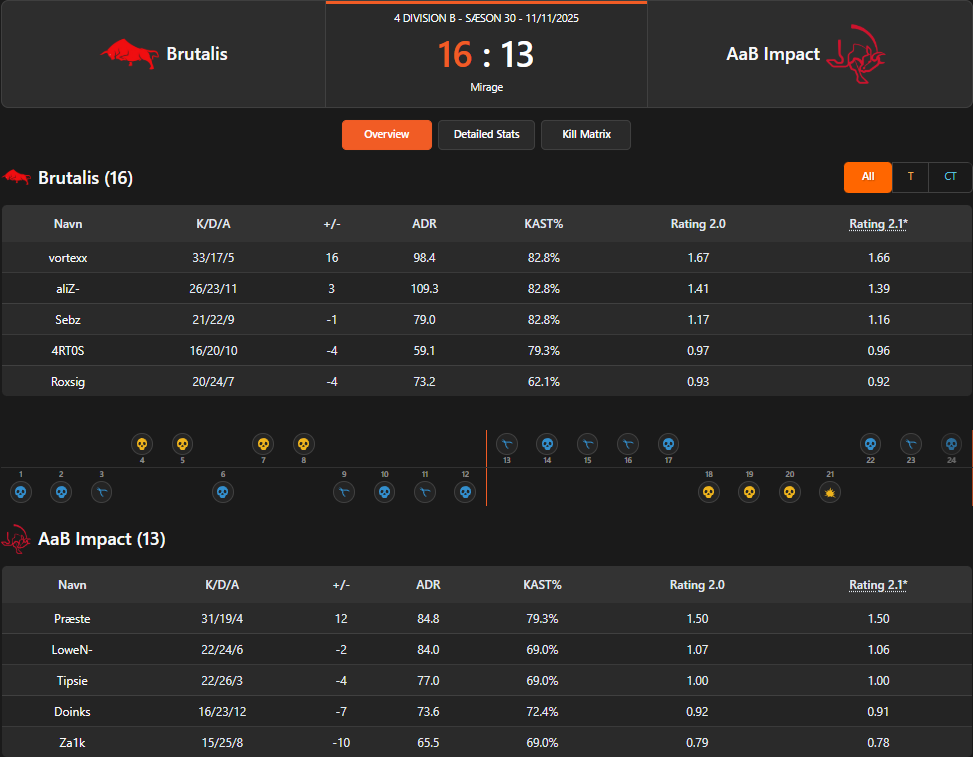973x757 pixels.
Task: Click player name Roxsig
Action: click(x=68, y=382)
